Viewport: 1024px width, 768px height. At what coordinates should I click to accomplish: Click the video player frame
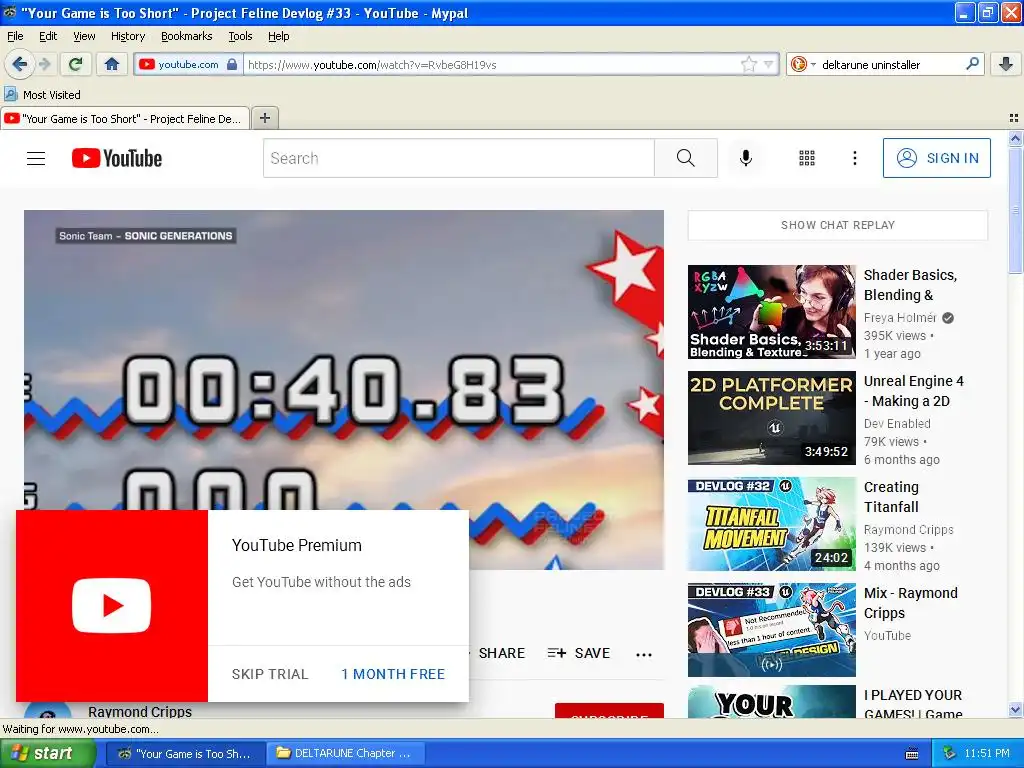pyautogui.click(x=344, y=360)
